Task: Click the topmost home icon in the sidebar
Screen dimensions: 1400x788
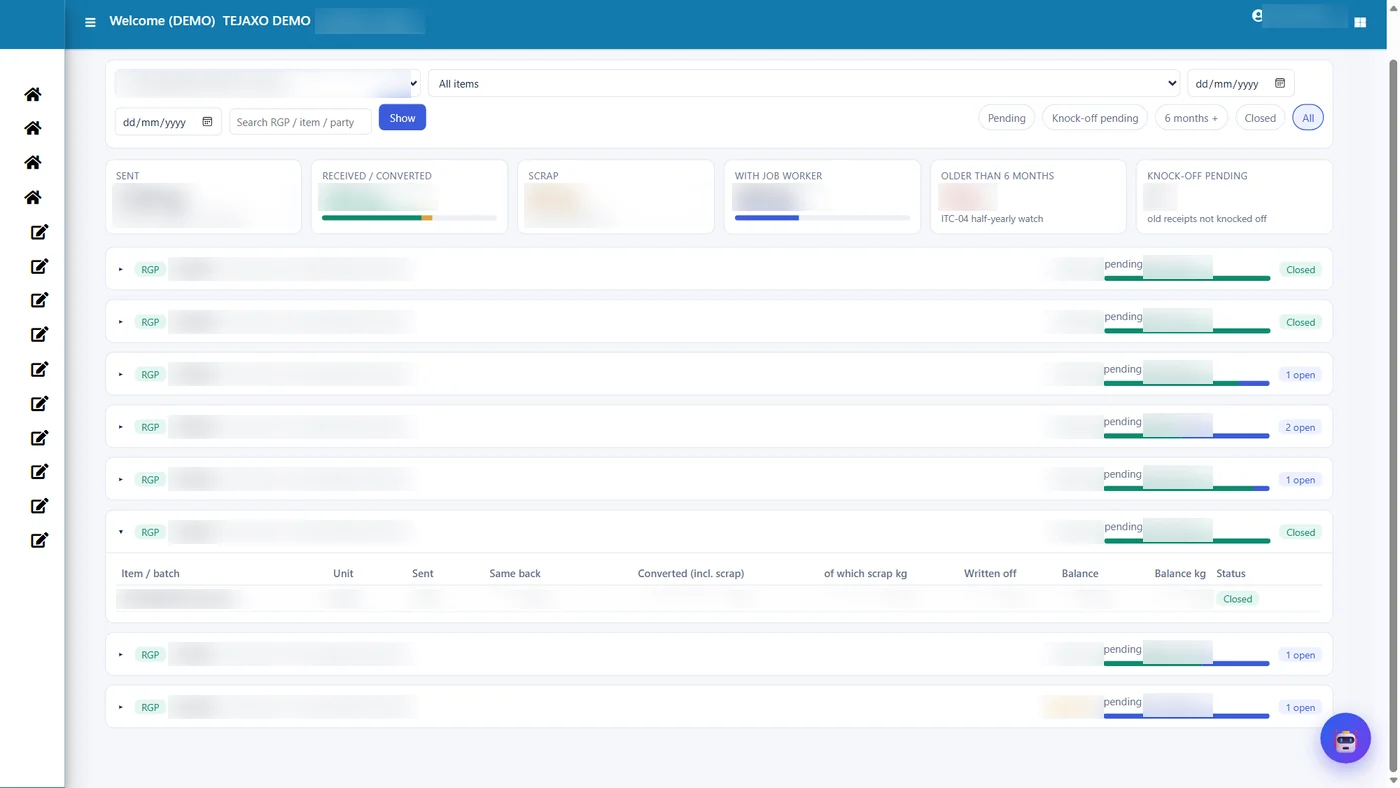Action: click(33, 94)
